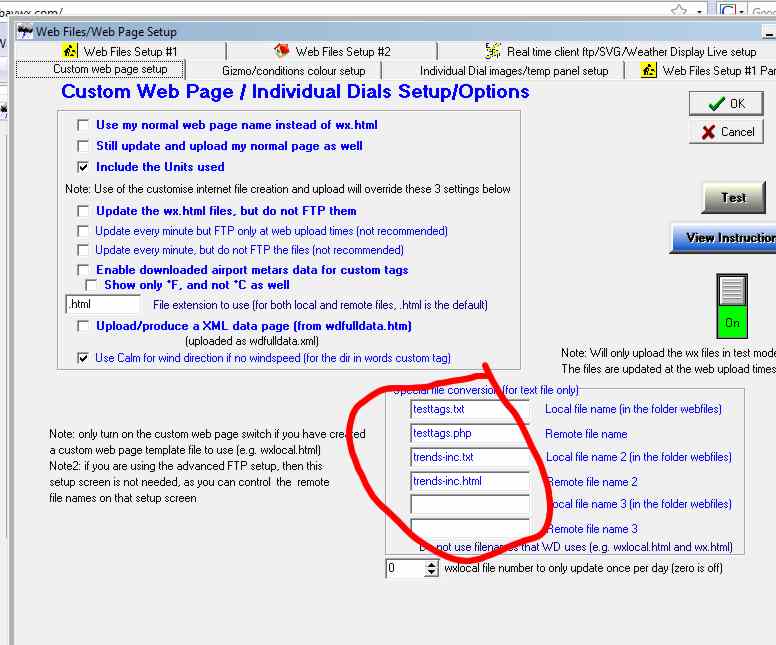Confirm settings with the OK button
The width and height of the screenshot is (776, 645).
(726, 104)
